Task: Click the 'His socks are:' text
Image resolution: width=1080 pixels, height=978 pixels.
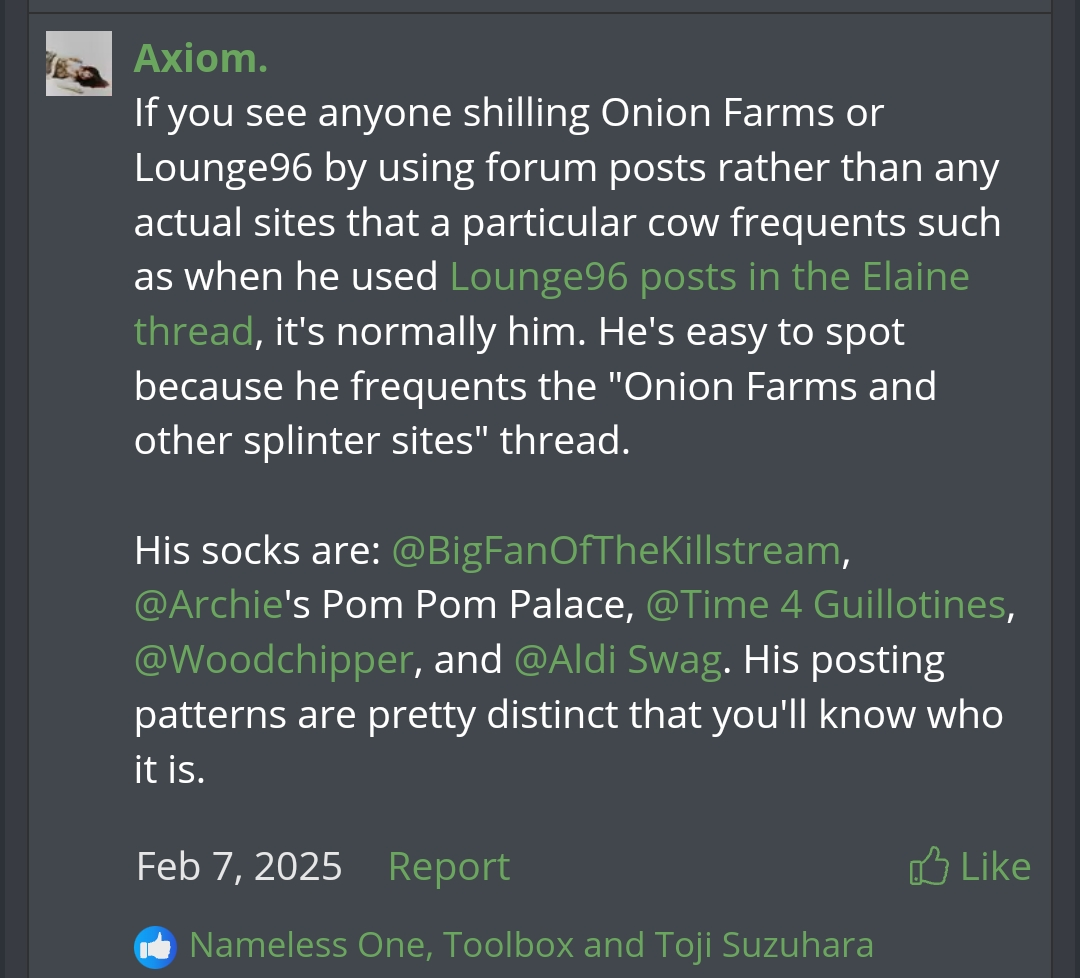Action: (257, 551)
